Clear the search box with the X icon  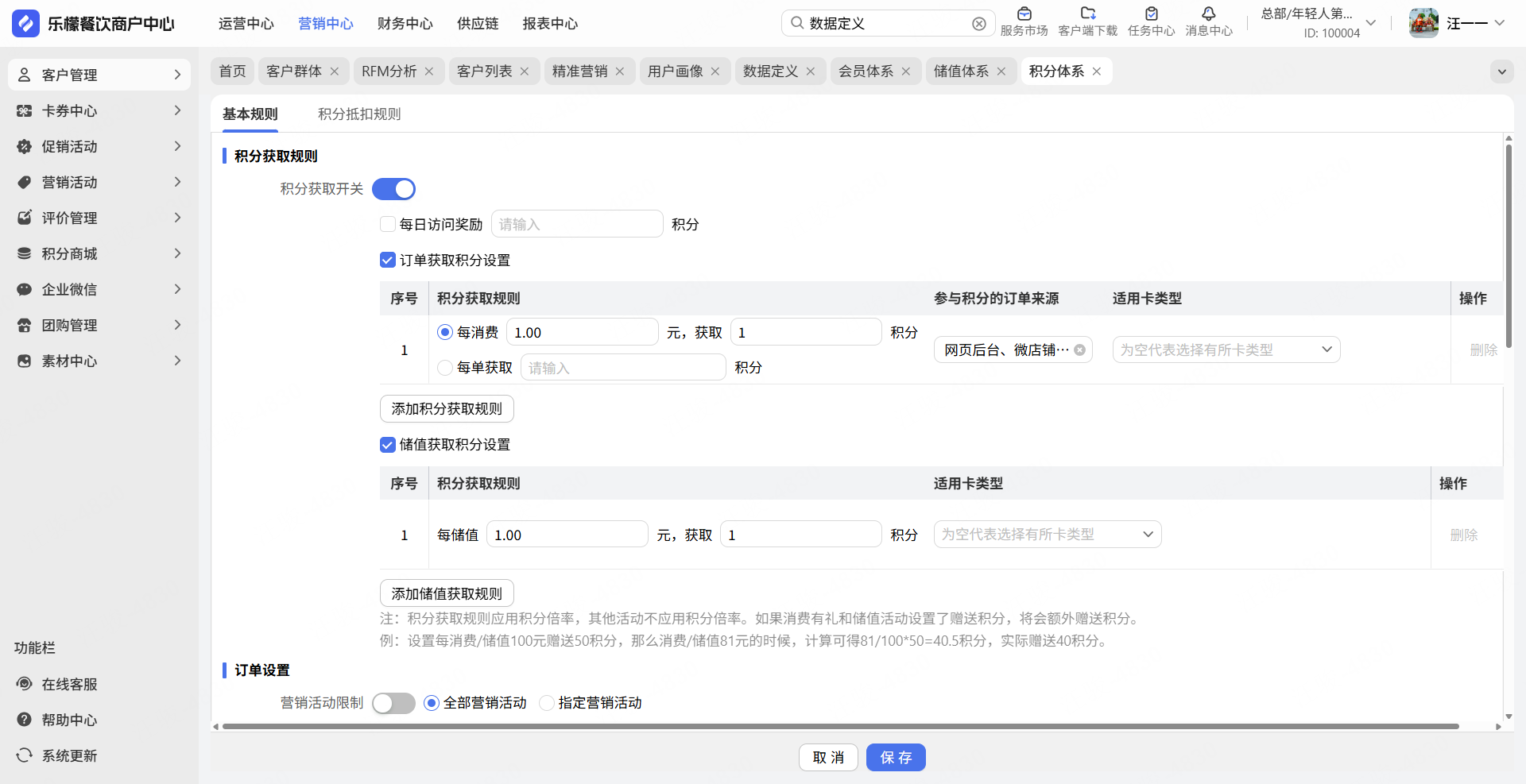pyautogui.click(x=979, y=24)
